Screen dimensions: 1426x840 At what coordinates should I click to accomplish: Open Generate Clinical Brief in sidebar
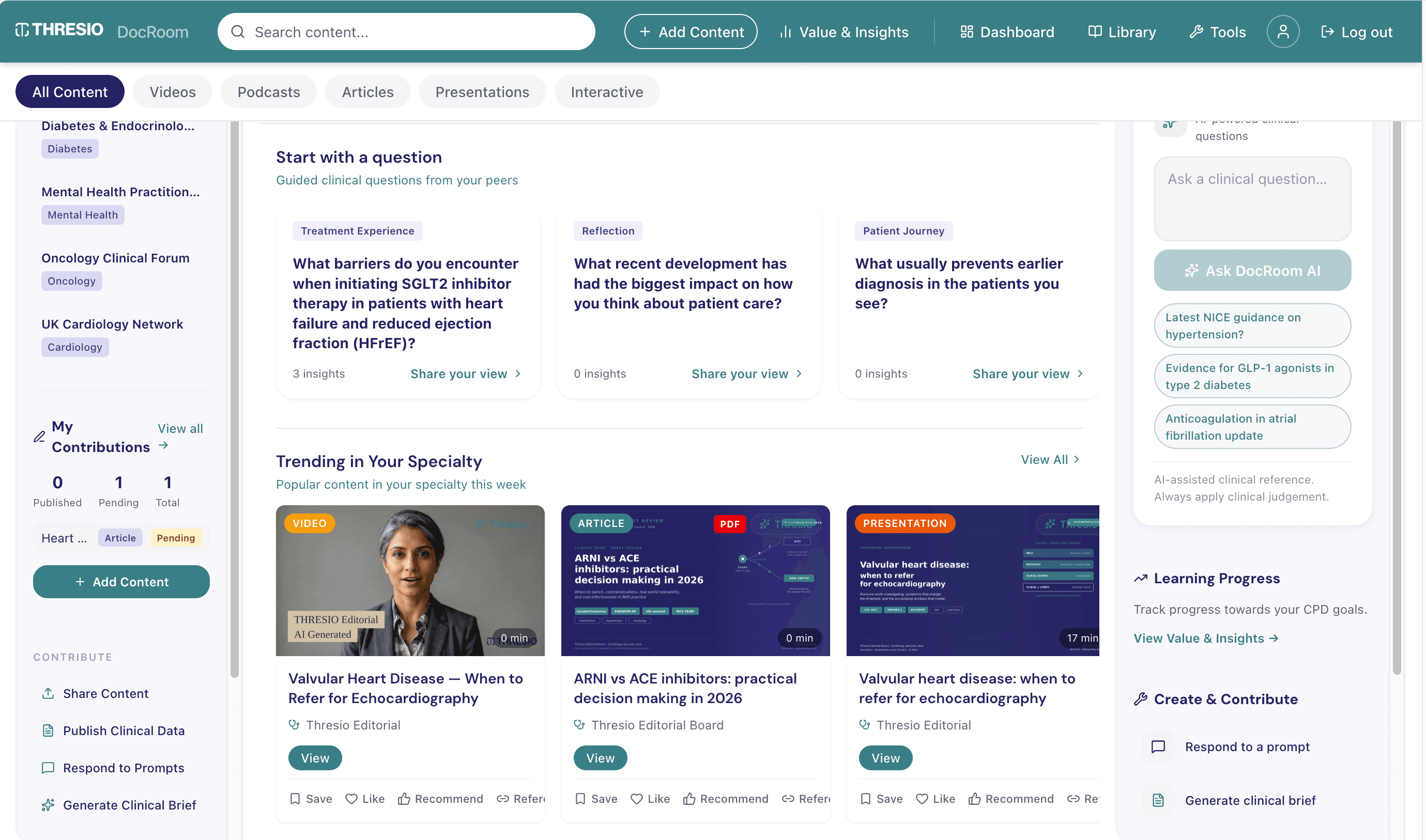pos(119,804)
